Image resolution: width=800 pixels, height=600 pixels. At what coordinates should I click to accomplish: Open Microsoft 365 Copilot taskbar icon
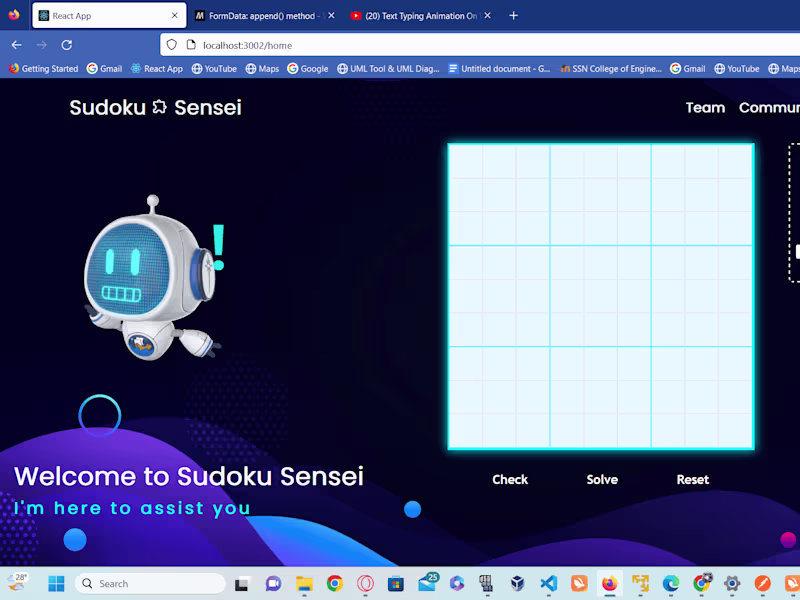pos(457,583)
